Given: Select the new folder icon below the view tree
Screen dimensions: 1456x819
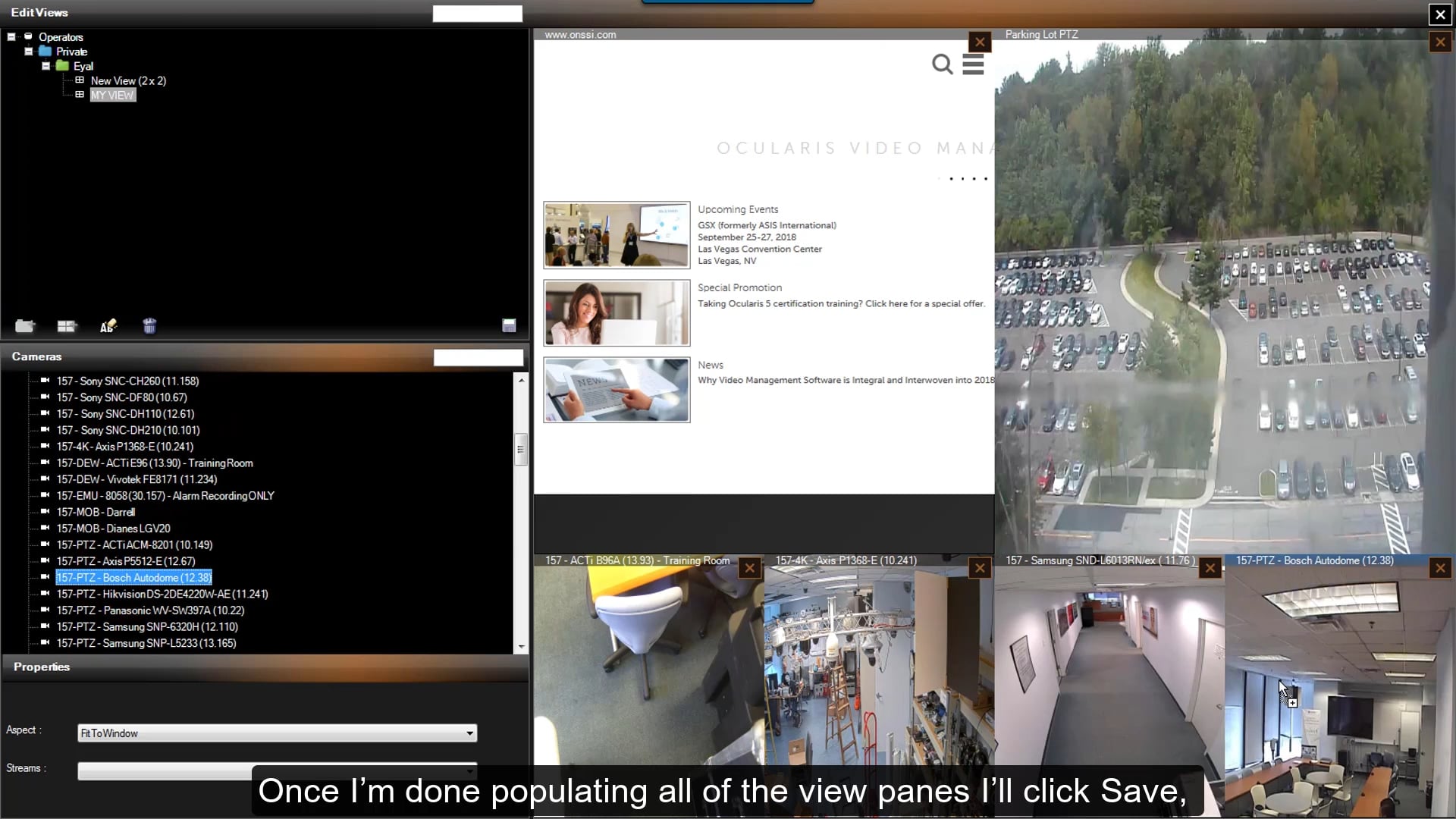Looking at the screenshot, I should [x=25, y=326].
